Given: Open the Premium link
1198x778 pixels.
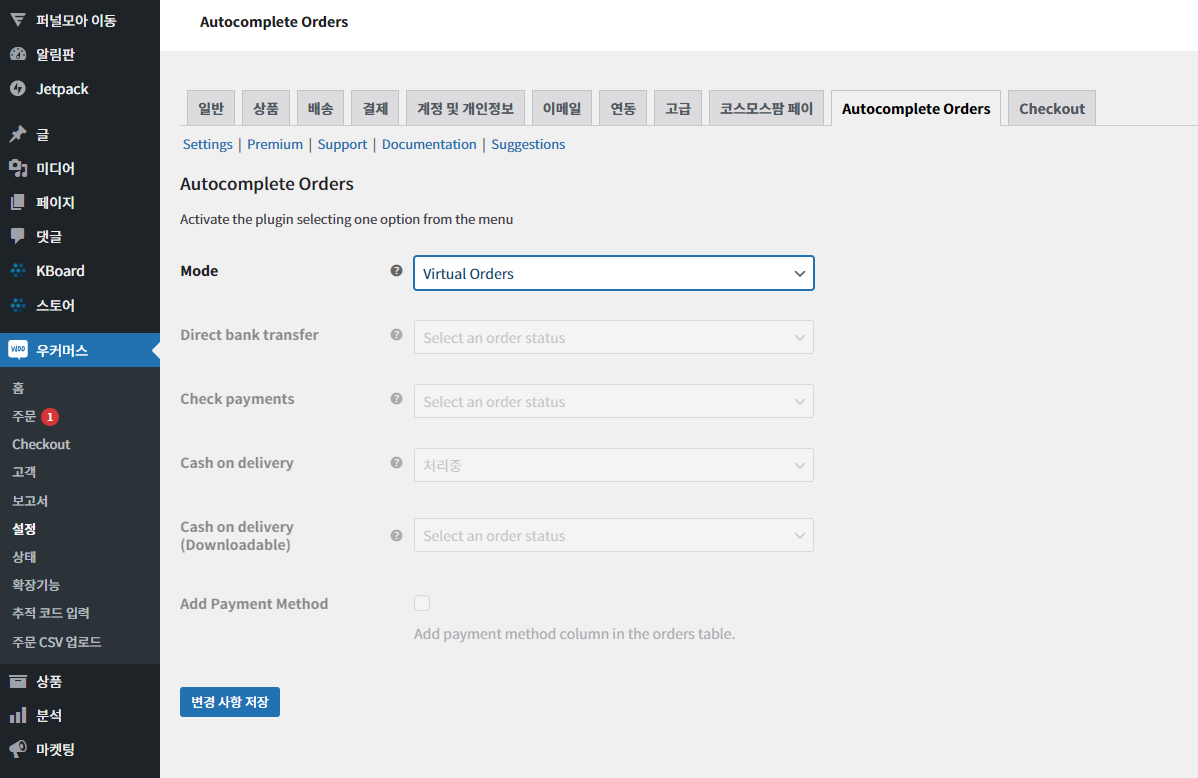Looking at the screenshot, I should tap(275, 144).
